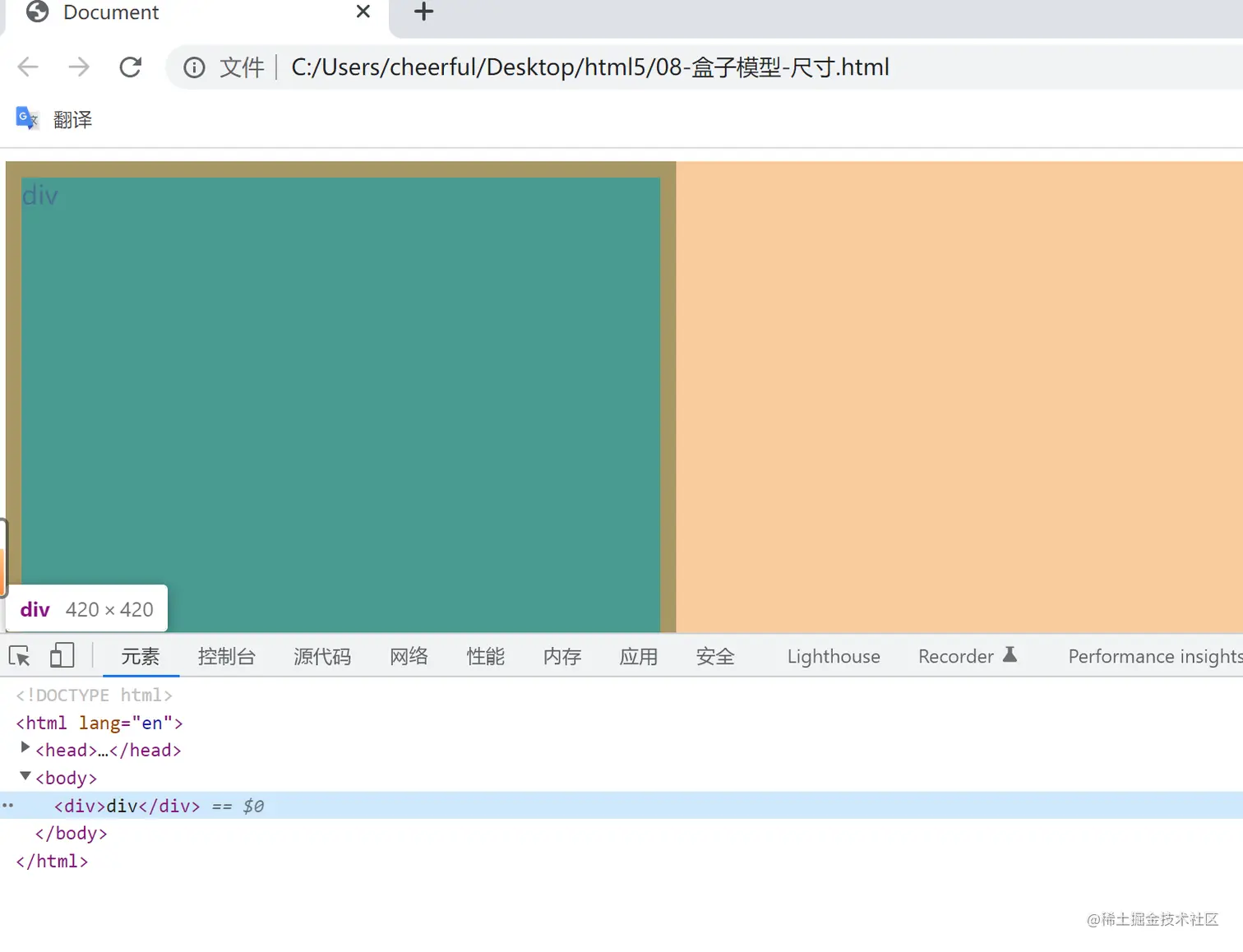Open the 内存 tab

561,656
